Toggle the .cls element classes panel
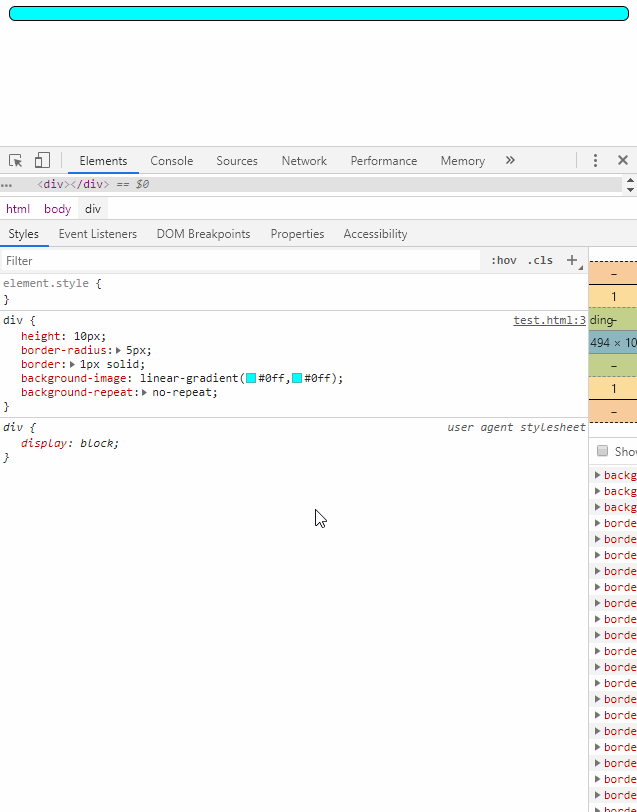The image size is (637, 812). 540,261
